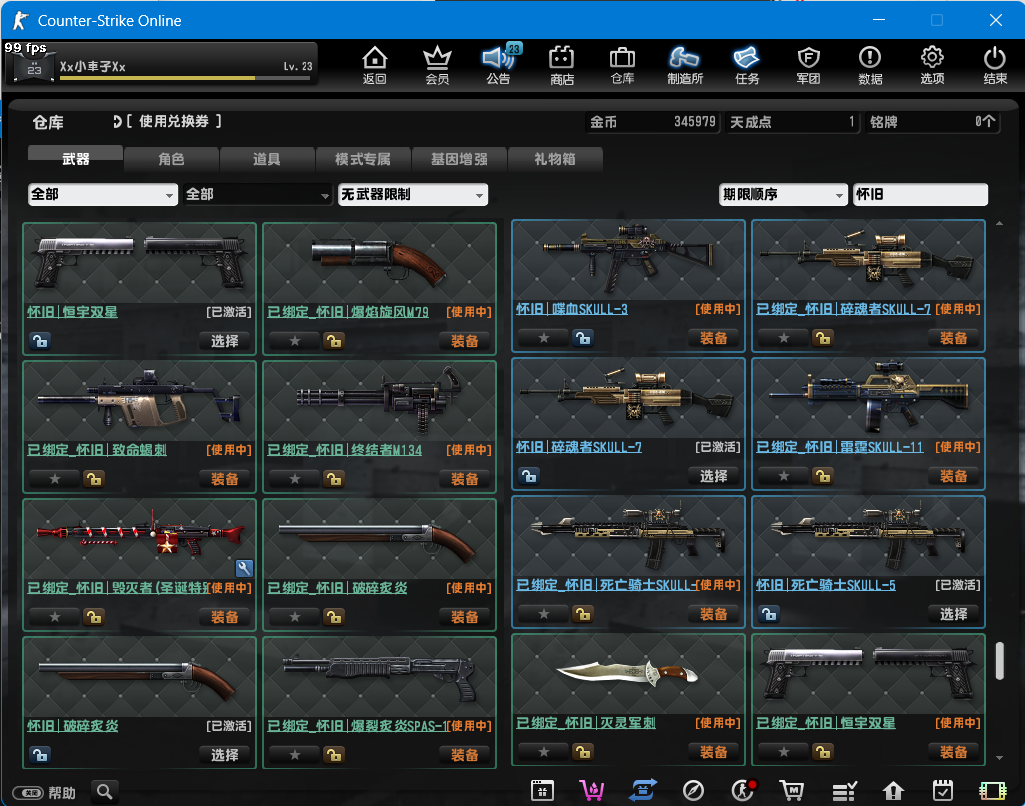This screenshot has height=806, width=1025.
Task: Click the scrollbar down arrow
Action: pos(1000,758)
